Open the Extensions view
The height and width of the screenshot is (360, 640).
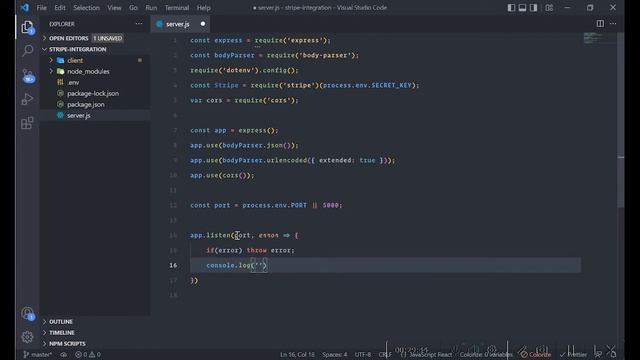(27, 123)
